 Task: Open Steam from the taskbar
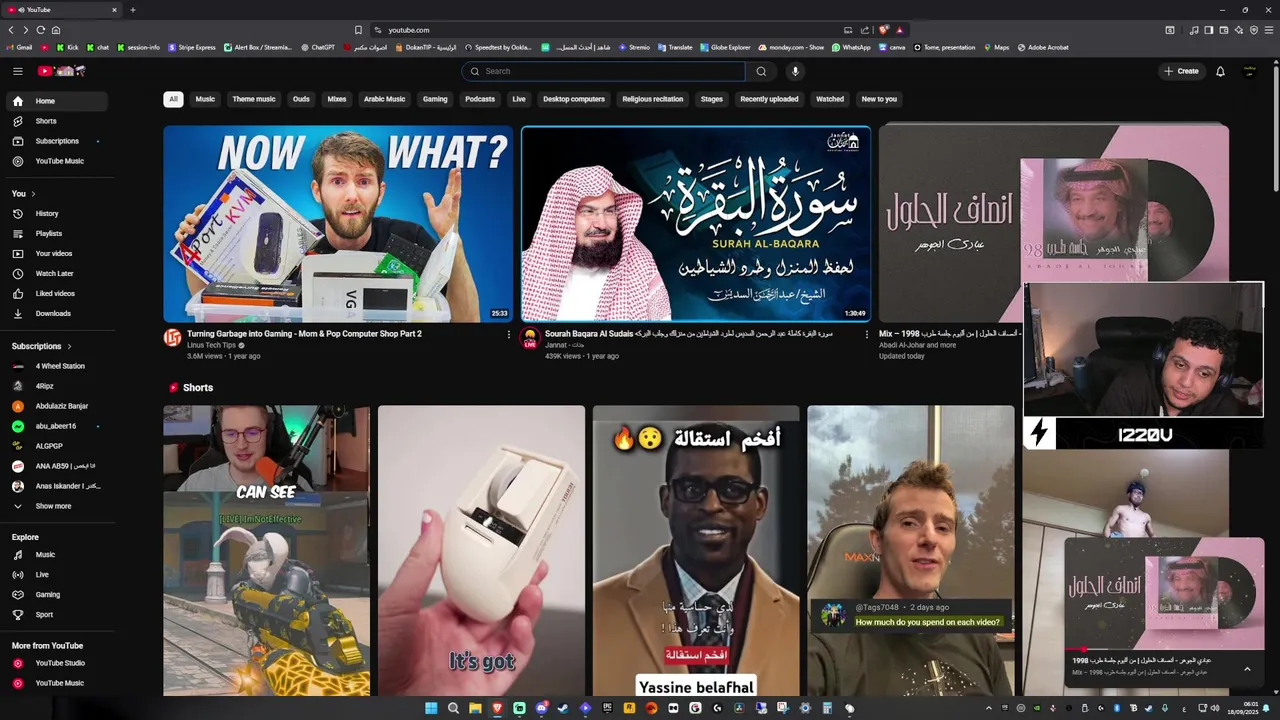(563, 708)
